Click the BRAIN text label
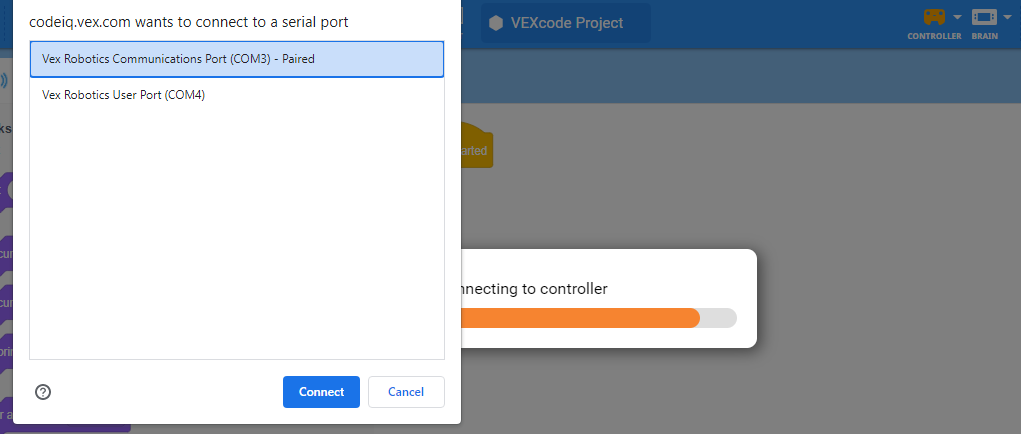 [x=985, y=36]
